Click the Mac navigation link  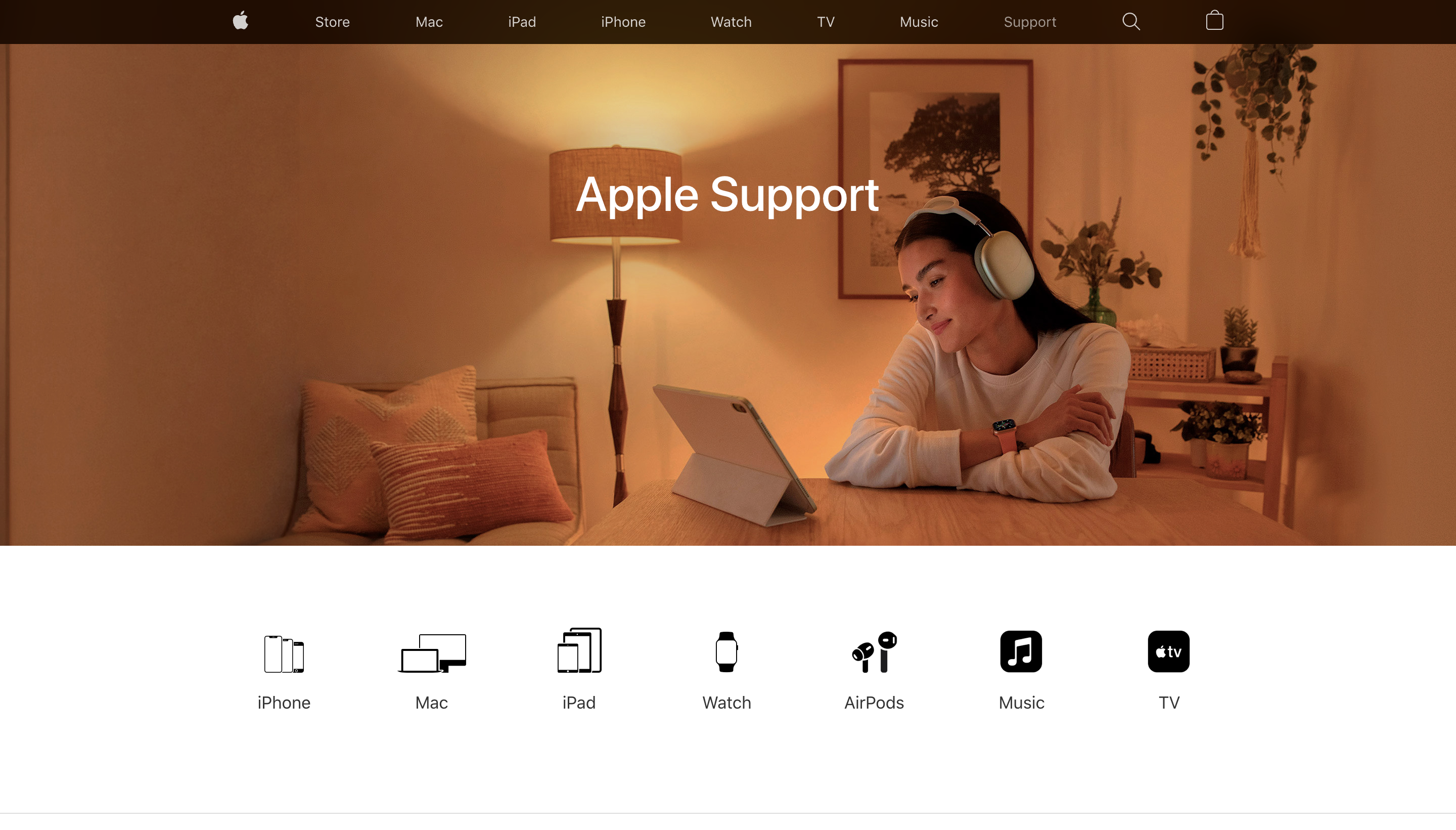[429, 21]
